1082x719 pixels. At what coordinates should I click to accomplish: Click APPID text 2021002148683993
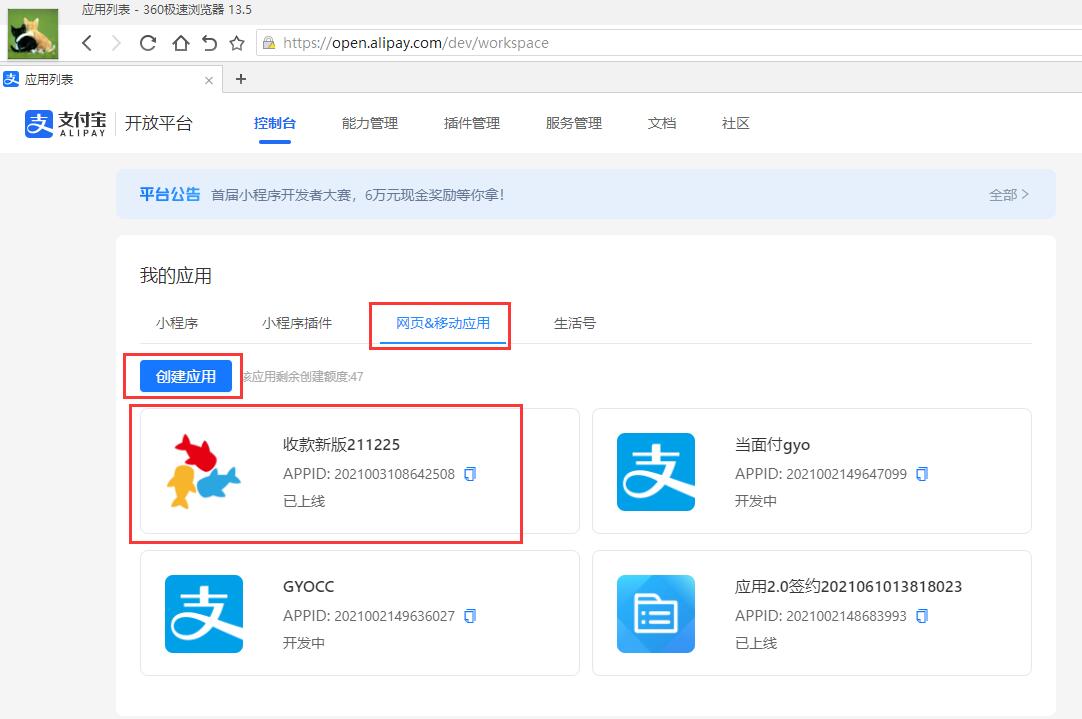(x=847, y=615)
